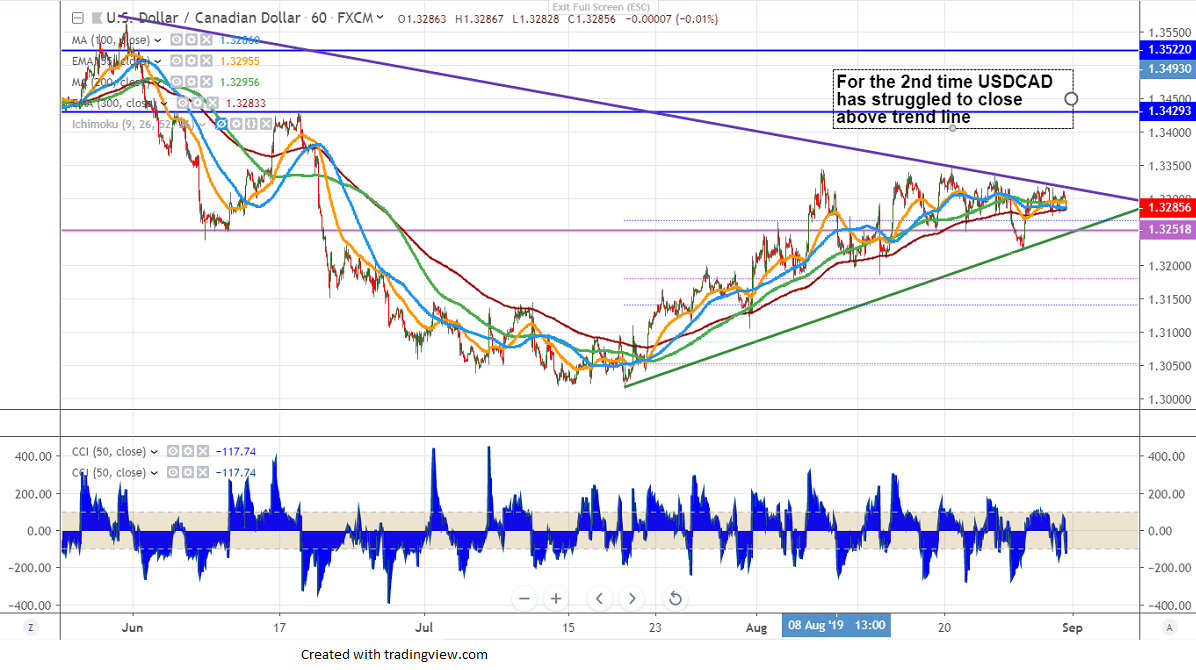Screen dimensions: 1196x670
Task: Toggle visibility of first CCI (50, close)
Action: tap(174, 452)
